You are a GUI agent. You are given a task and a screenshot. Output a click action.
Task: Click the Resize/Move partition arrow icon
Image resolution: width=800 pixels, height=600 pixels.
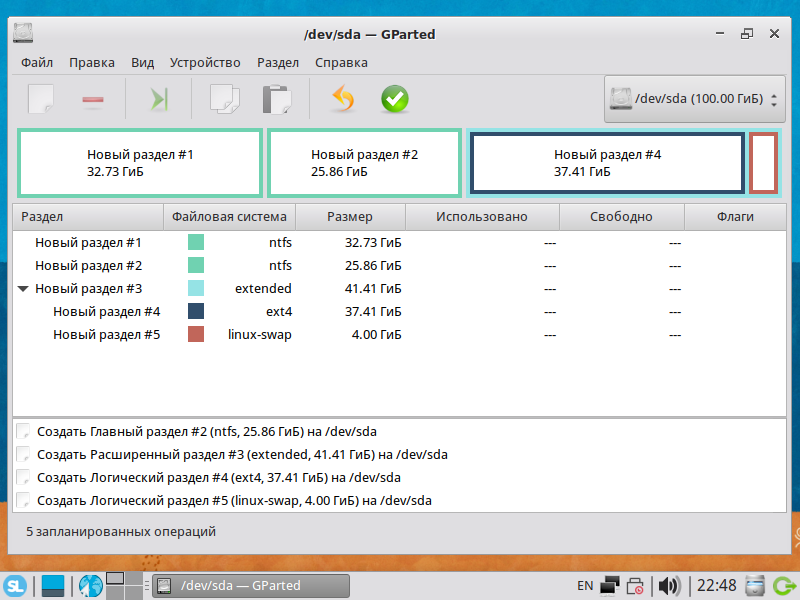click(x=159, y=99)
